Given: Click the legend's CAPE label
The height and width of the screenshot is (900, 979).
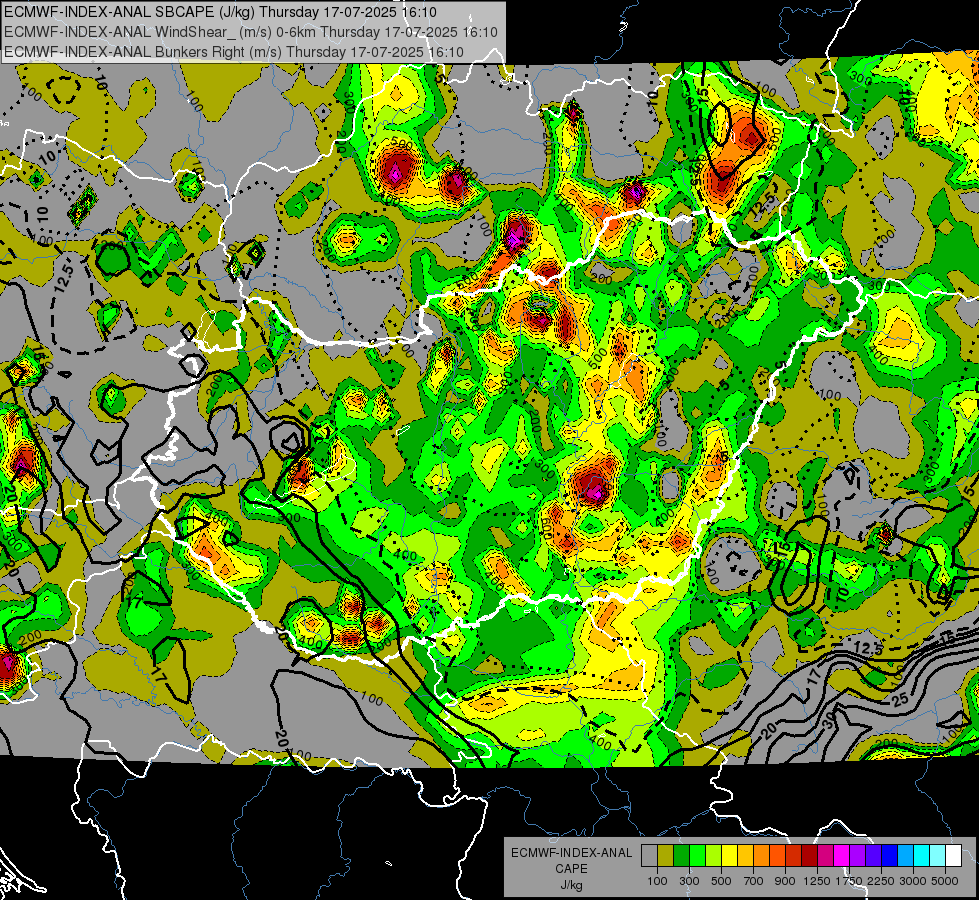Looking at the screenshot, I should point(571,869).
